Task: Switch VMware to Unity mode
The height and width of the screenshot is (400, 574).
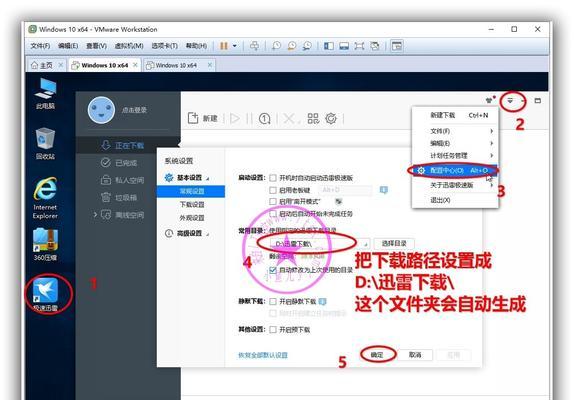Action: point(374,46)
